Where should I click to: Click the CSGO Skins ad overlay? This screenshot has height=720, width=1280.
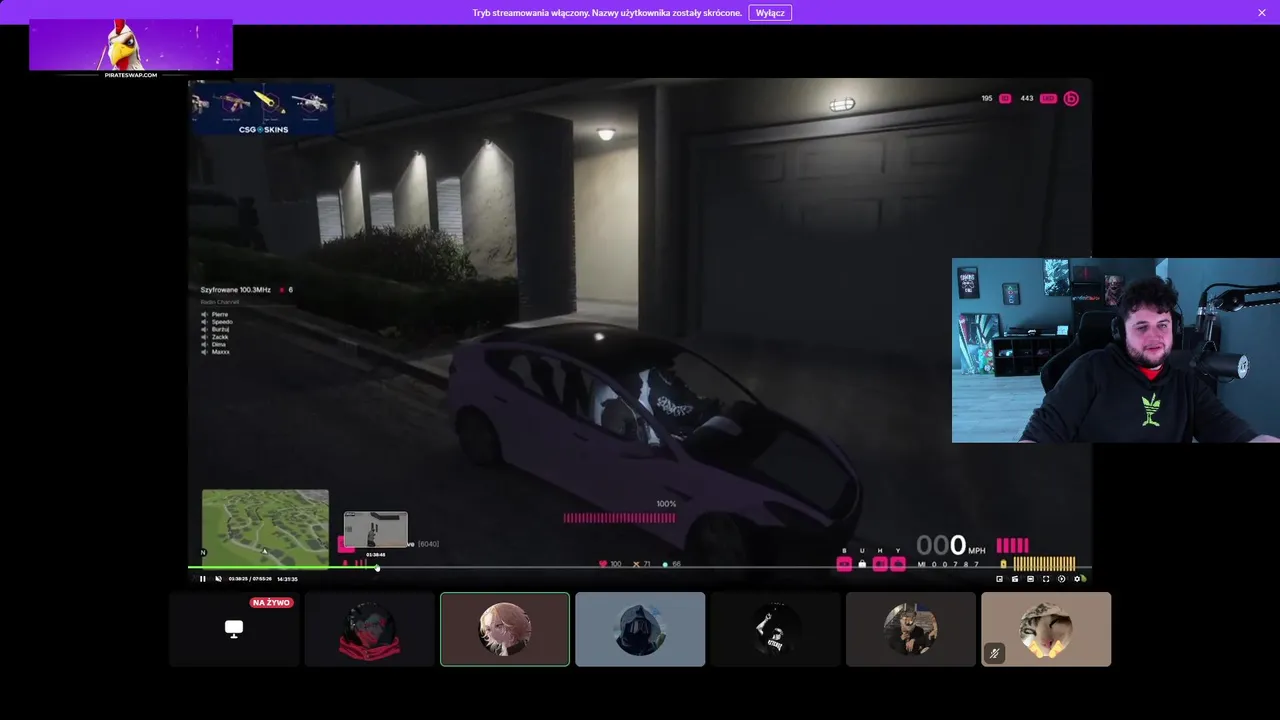point(262,109)
